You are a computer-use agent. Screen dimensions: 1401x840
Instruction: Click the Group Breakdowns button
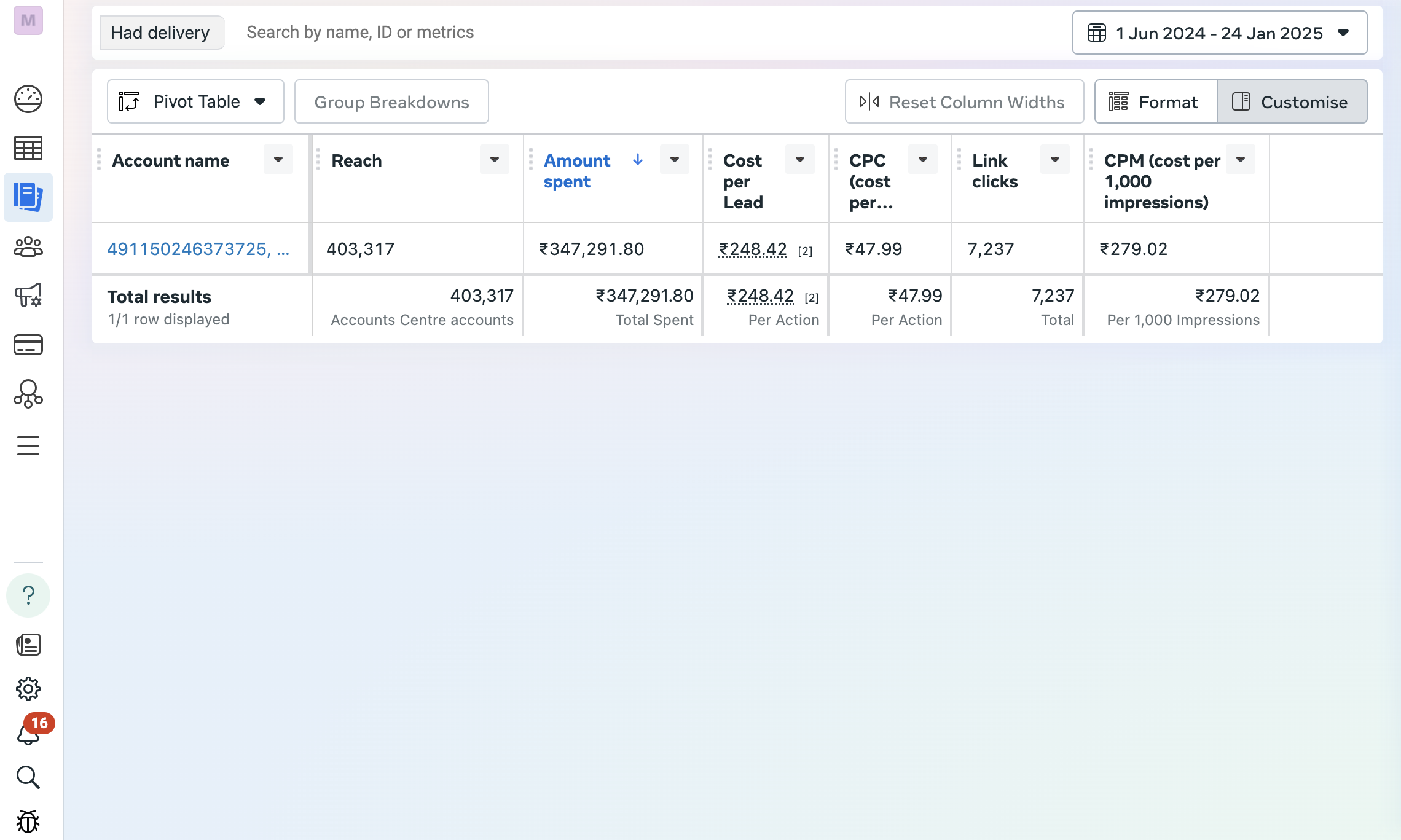pyautogui.click(x=391, y=102)
